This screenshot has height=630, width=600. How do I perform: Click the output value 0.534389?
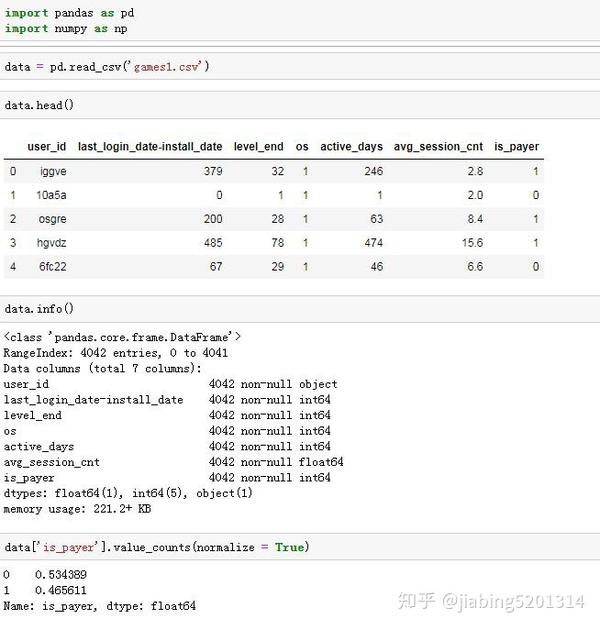coord(61,575)
